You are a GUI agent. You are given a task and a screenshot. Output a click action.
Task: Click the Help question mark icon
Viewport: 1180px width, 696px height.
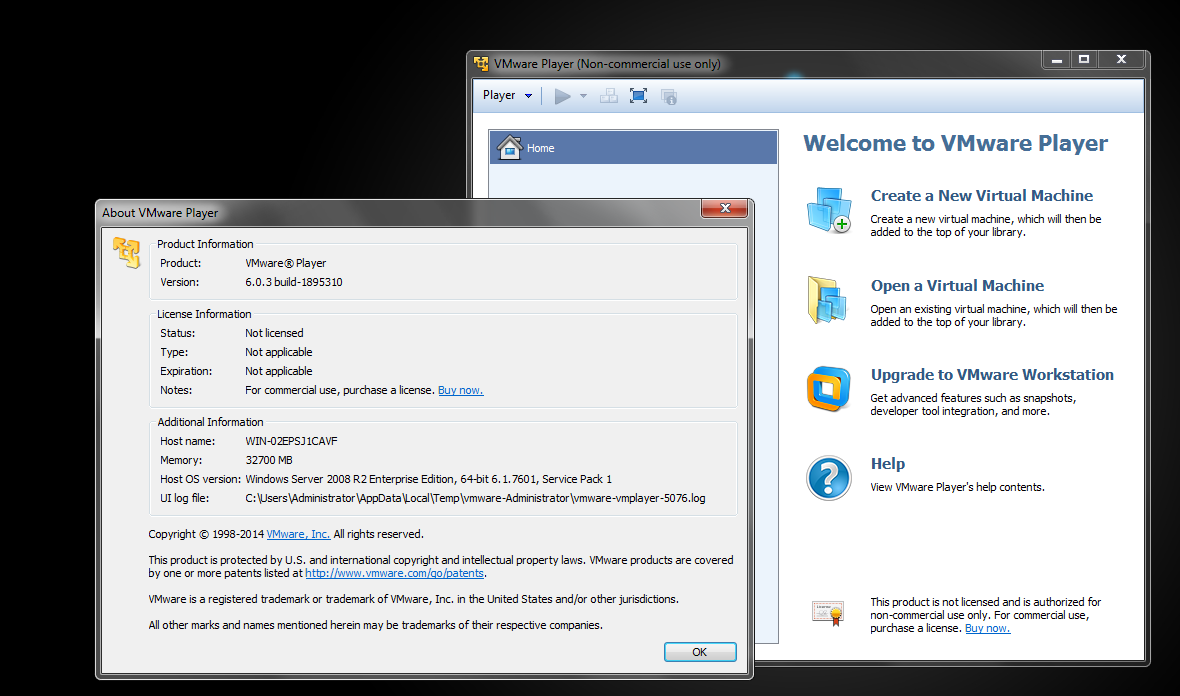[829, 478]
